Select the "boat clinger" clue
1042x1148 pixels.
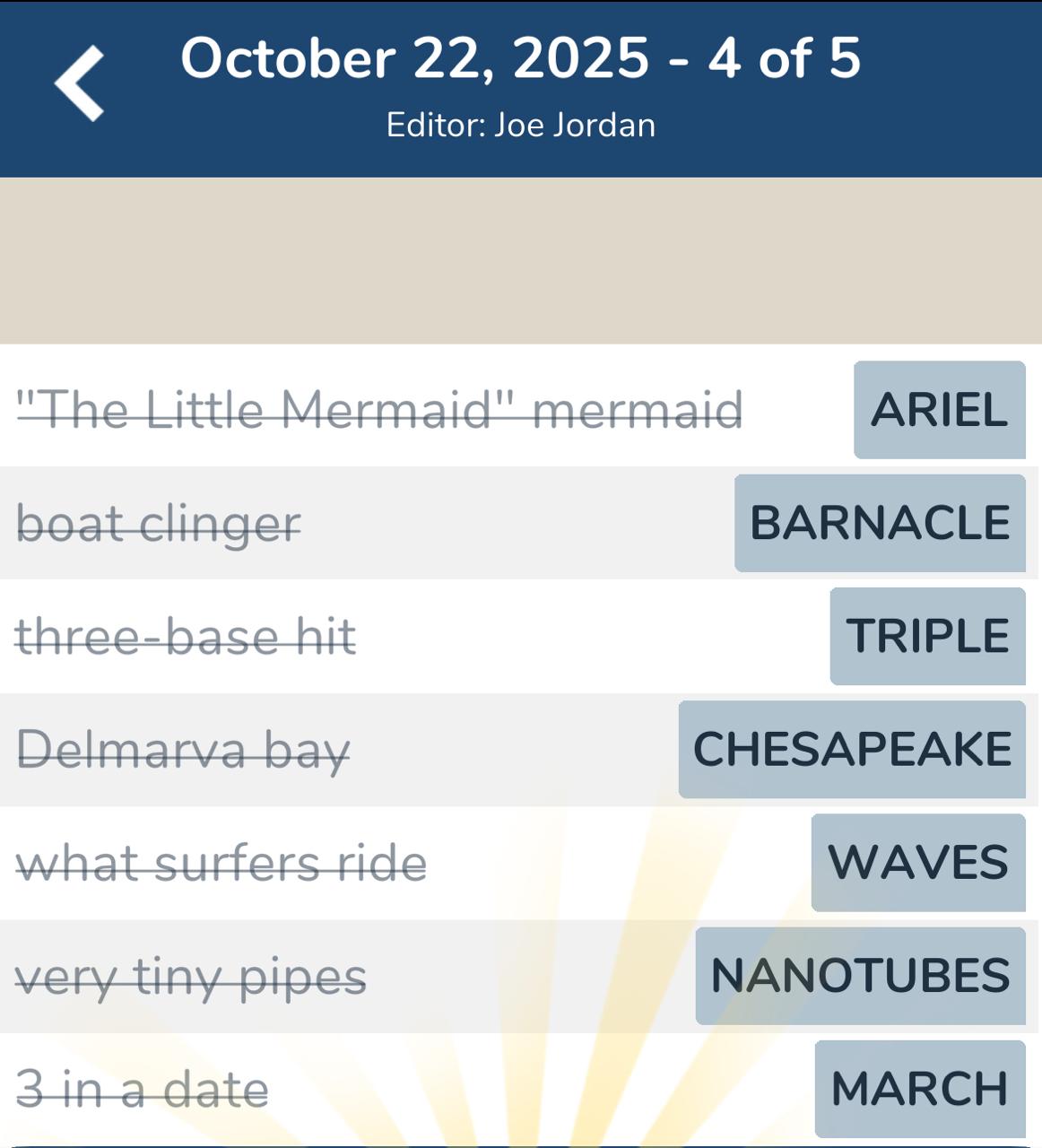(x=159, y=523)
